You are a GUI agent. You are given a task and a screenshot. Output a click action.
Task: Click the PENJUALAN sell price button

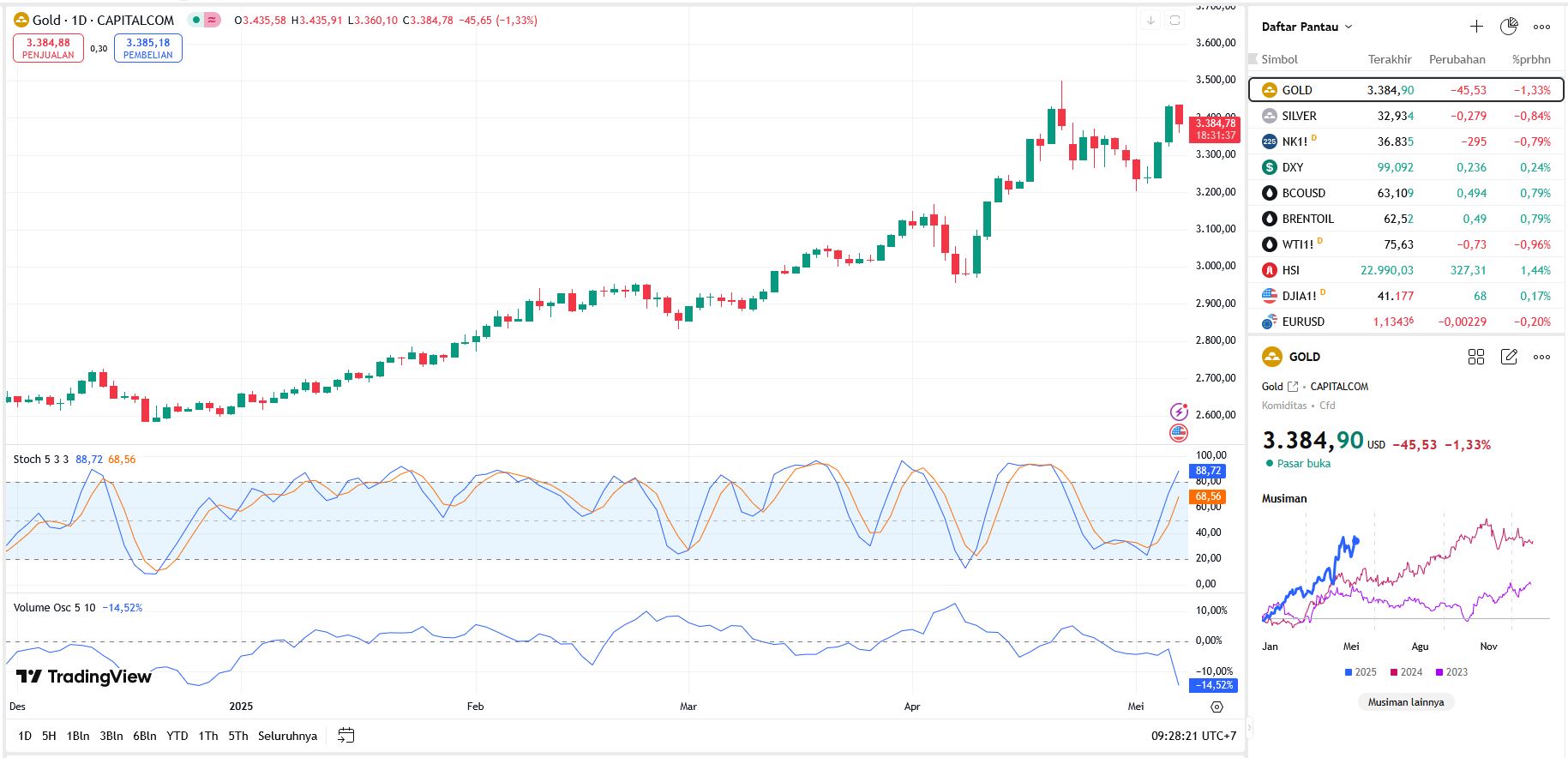point(48,48)
